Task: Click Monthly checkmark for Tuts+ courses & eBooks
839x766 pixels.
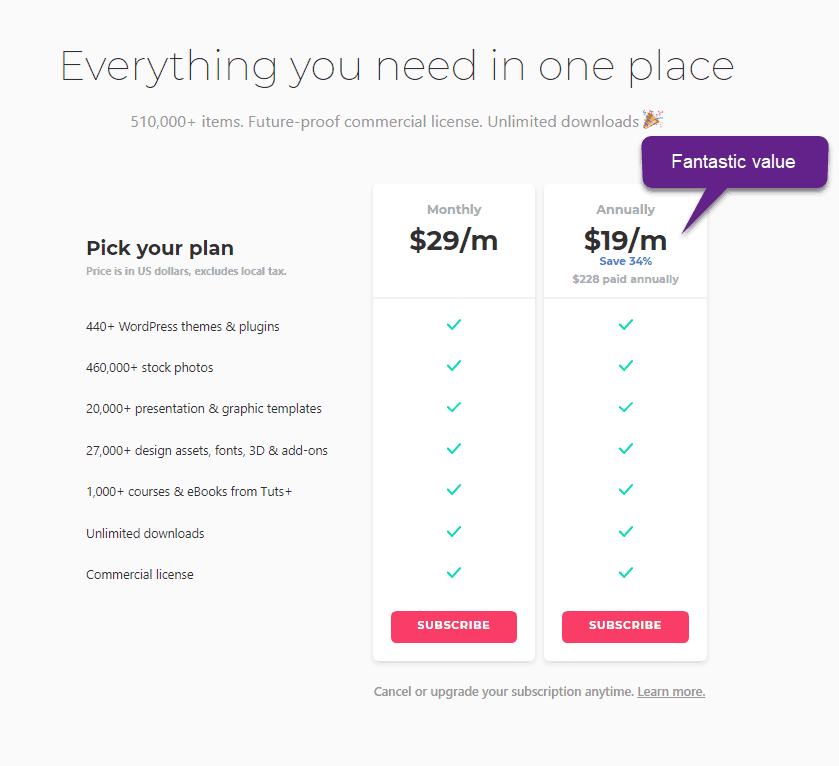Action: tap(454, 489)
